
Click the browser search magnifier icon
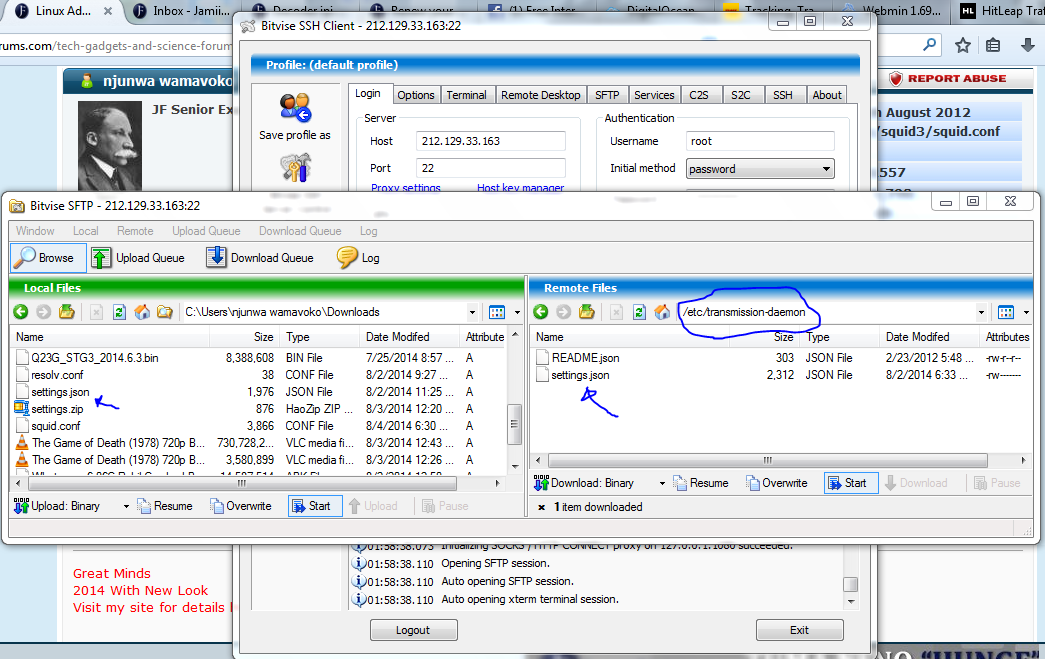pos(929,45)
